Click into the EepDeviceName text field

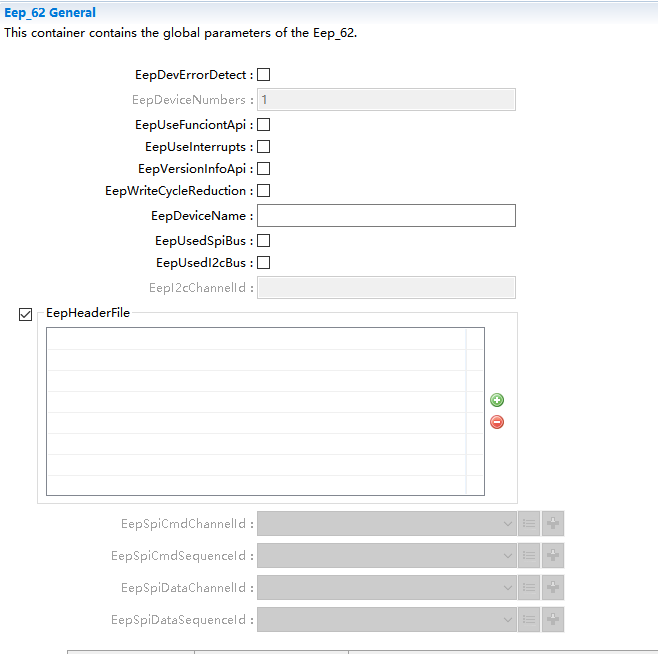(x=386, y=216)
